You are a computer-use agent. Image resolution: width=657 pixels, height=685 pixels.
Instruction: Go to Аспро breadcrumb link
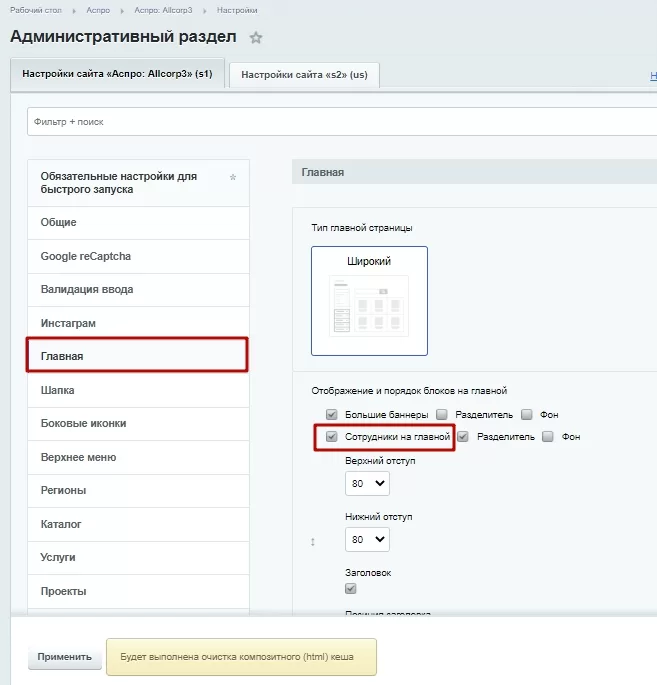coord(98,10)
